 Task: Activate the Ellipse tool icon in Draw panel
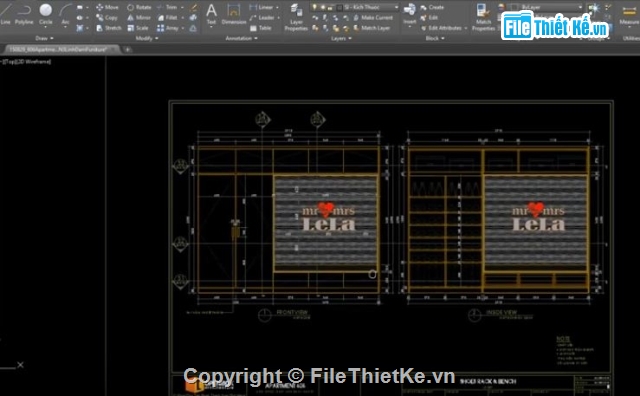pos(80,18)
